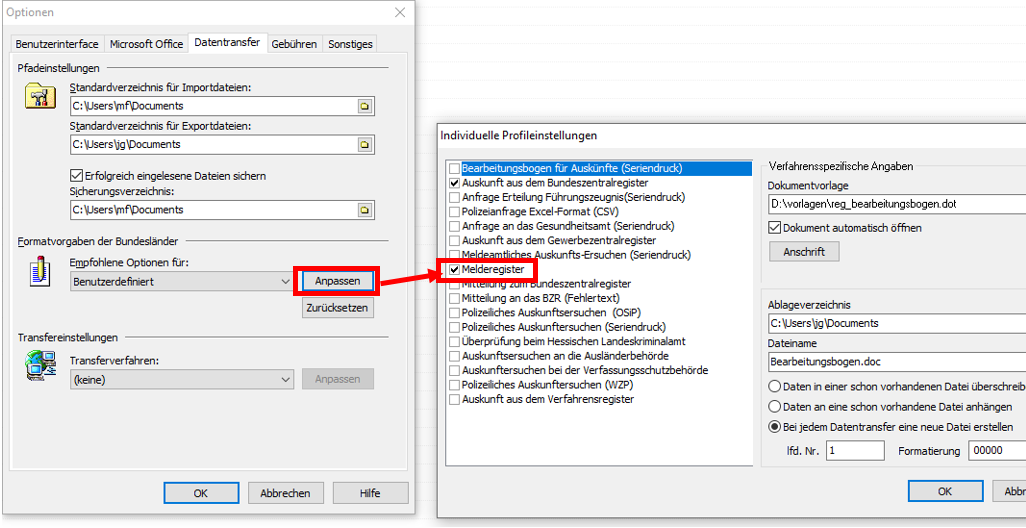Click into the Dateiname input field
Image resolution: width=1026 pixels, height=528 pixels.
(895, 362)
